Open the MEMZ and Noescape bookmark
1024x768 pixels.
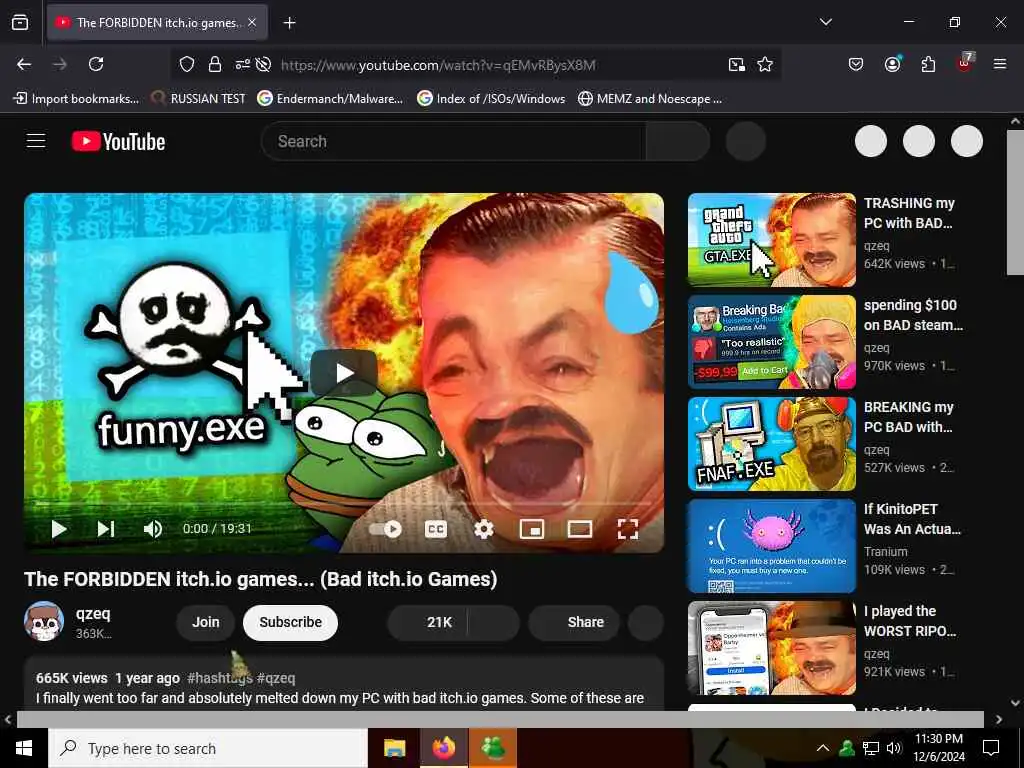(650, 99)
